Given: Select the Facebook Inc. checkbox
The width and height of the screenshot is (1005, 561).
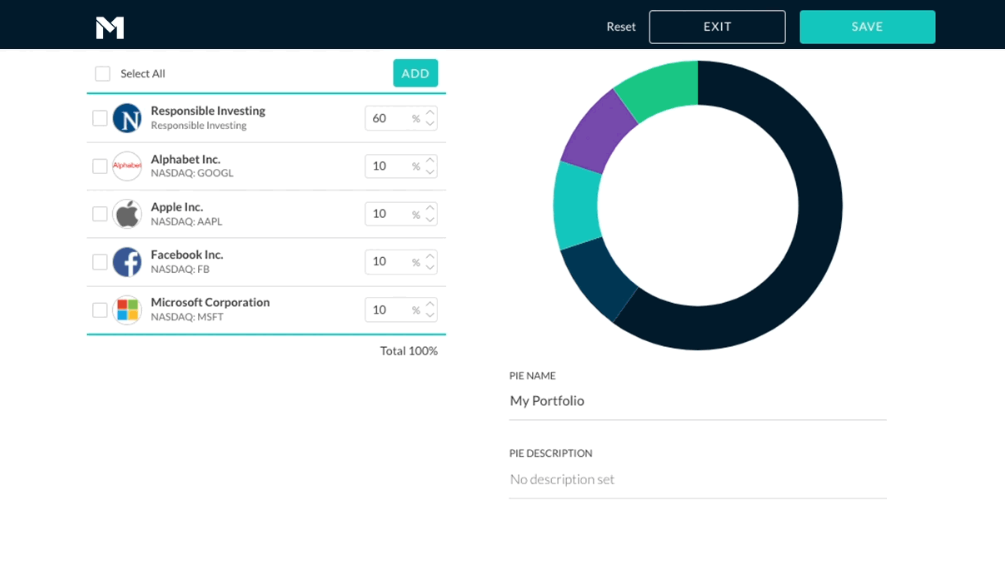Looking at the screenshot, I should click(100, 262).
